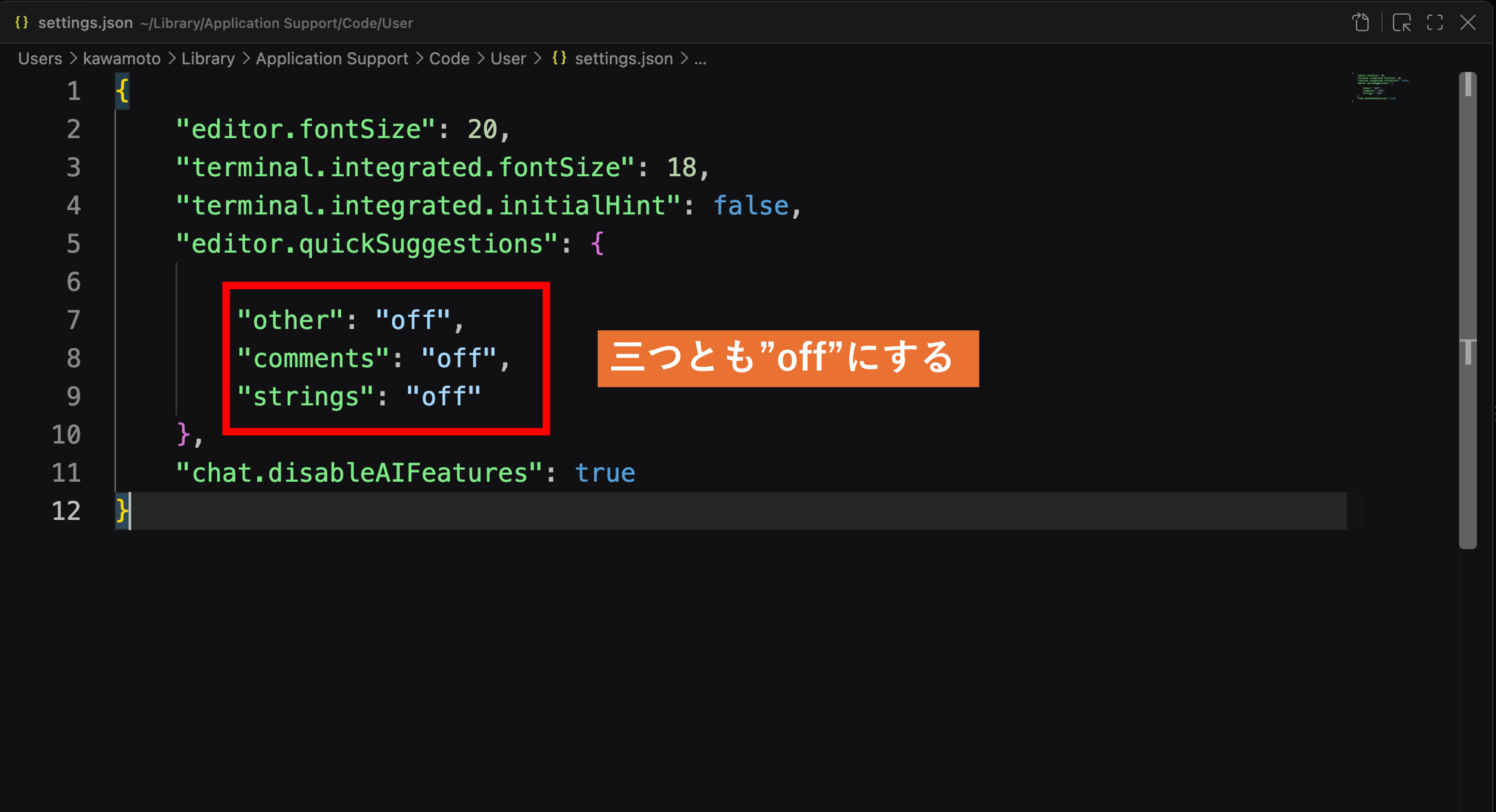The image size is (1496, 812).
Task: Click the "chat.disableAIFeatures" key
Action: tap(359, 473)
